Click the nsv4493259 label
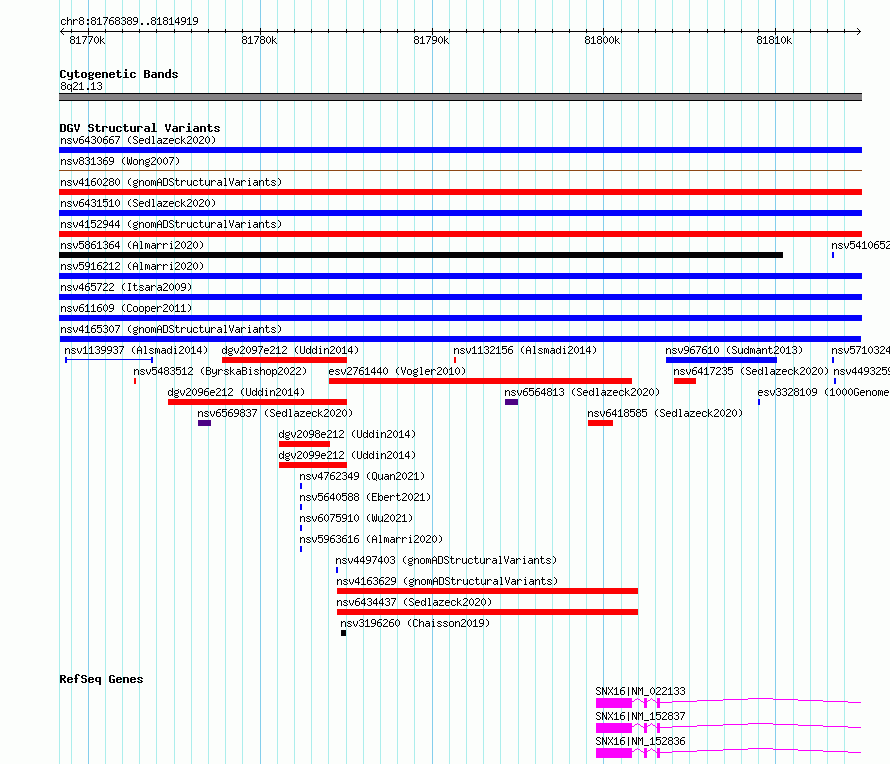 pyautogui.click(x=862, y=371)
